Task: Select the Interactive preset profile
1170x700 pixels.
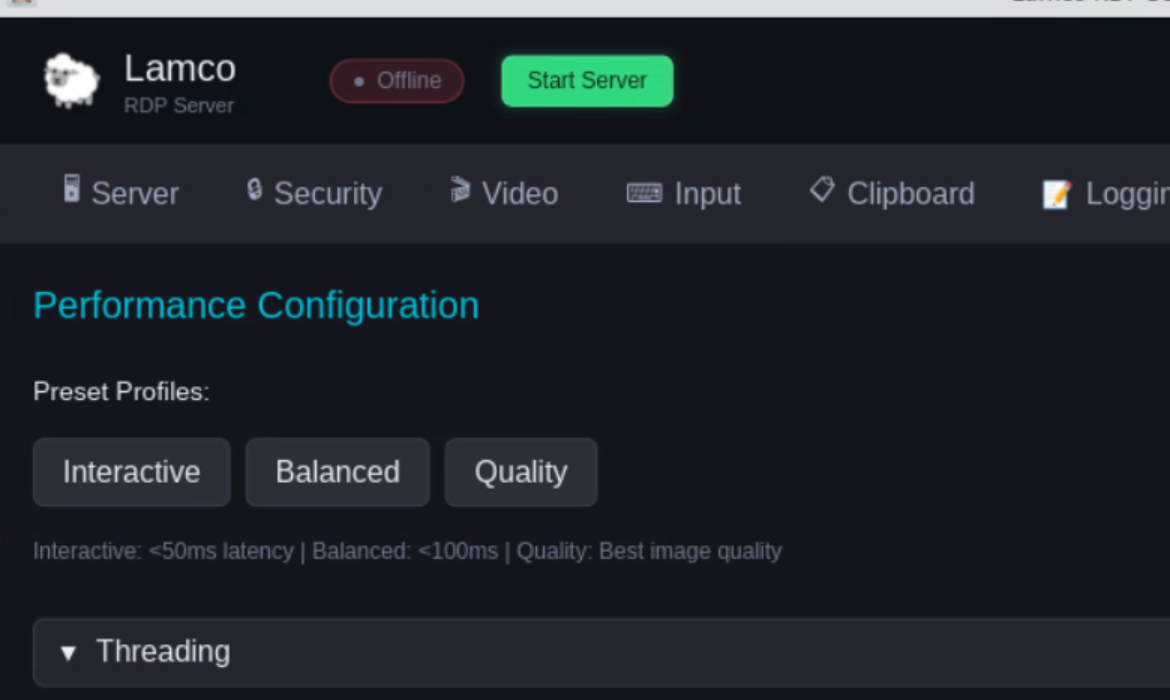Action: pyautogui.click(x=131, y=472)
